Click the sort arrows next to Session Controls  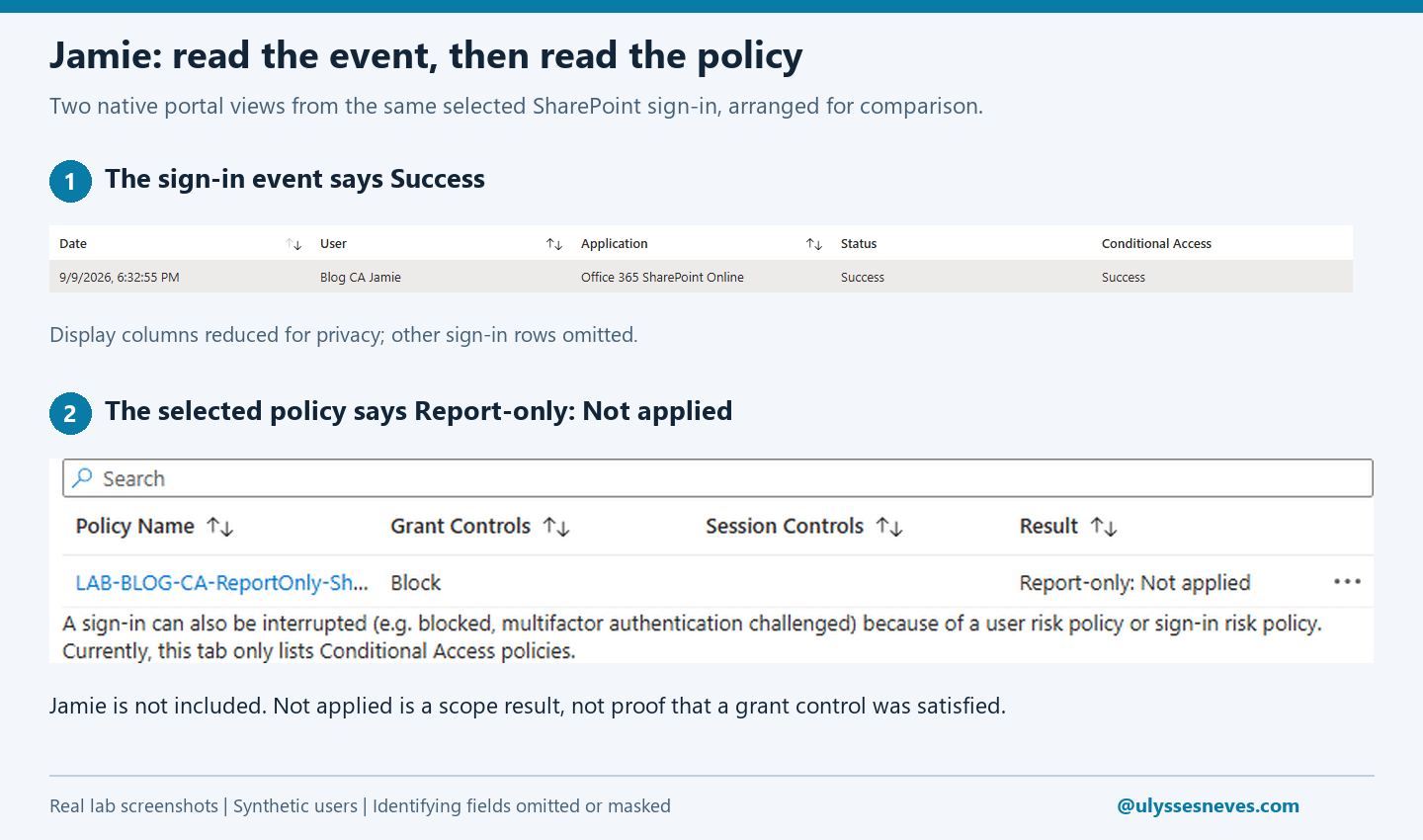coord(889,527)
